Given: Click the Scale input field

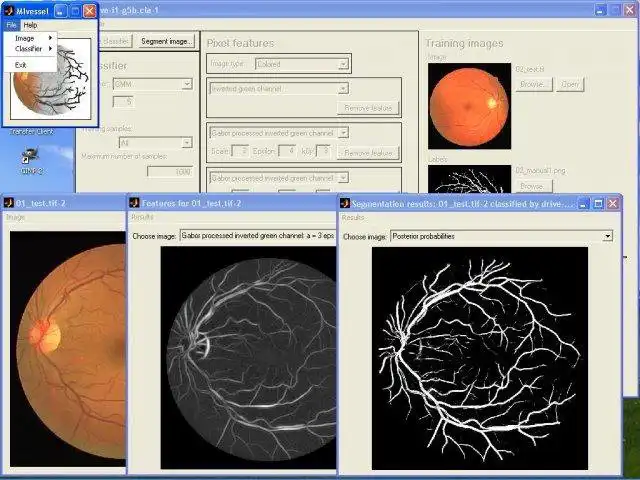Looking at the screenshot, I should [240, 151].
